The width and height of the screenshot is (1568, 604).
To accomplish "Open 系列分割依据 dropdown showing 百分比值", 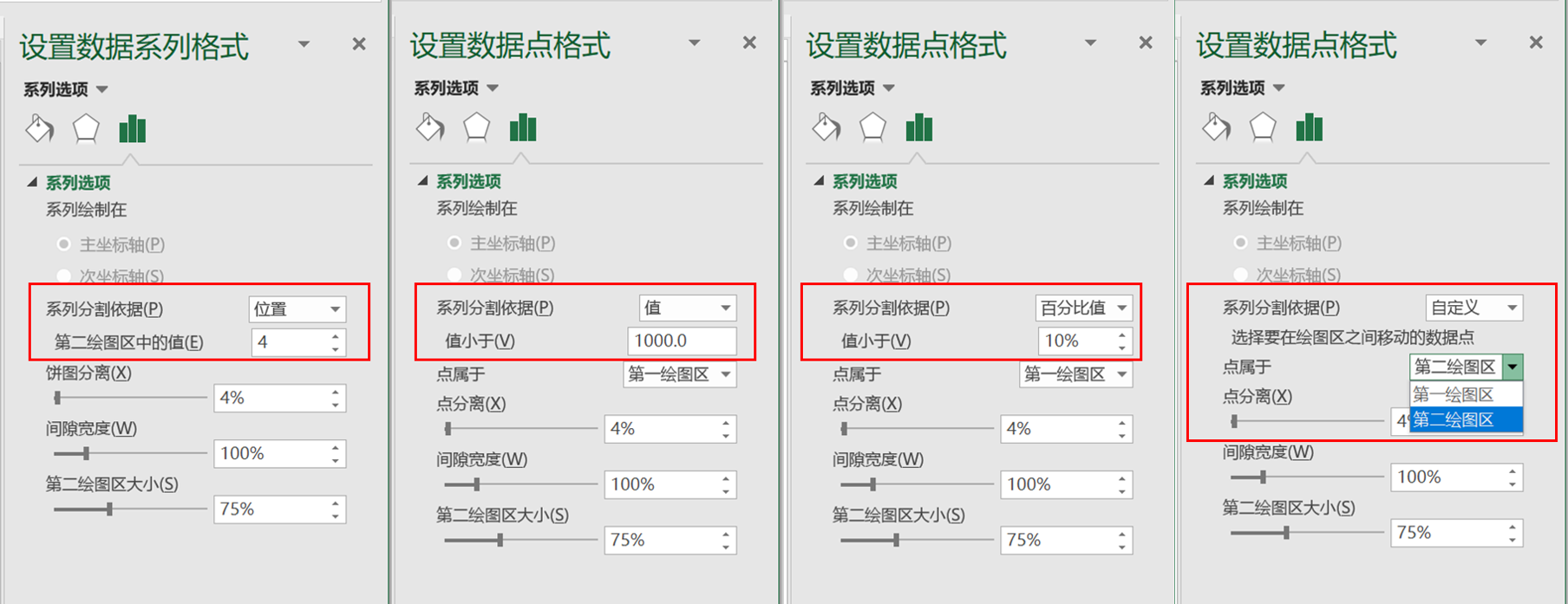I will [x=1084, y=308].
